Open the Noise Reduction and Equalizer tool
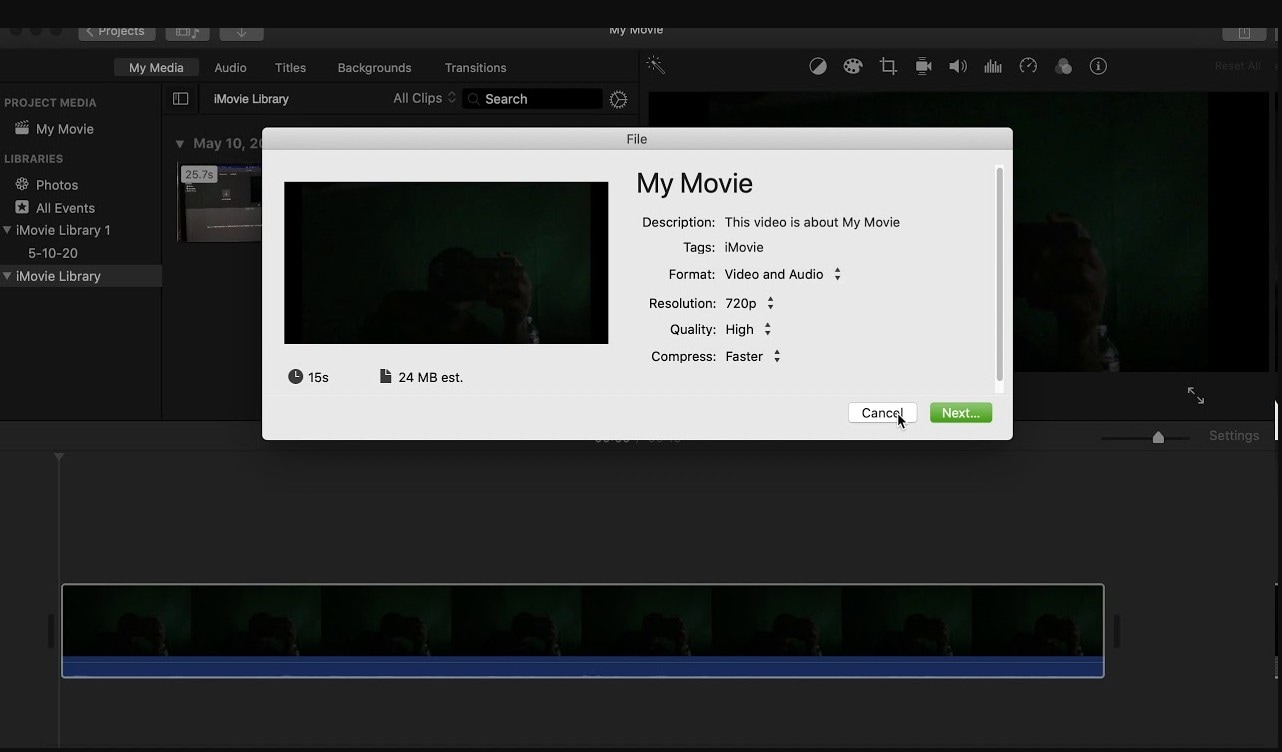 click(x=992, y=66)
